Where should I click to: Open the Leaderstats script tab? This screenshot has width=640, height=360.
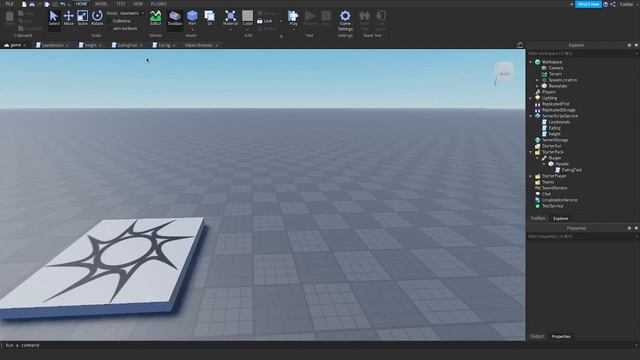pos(52,45)
